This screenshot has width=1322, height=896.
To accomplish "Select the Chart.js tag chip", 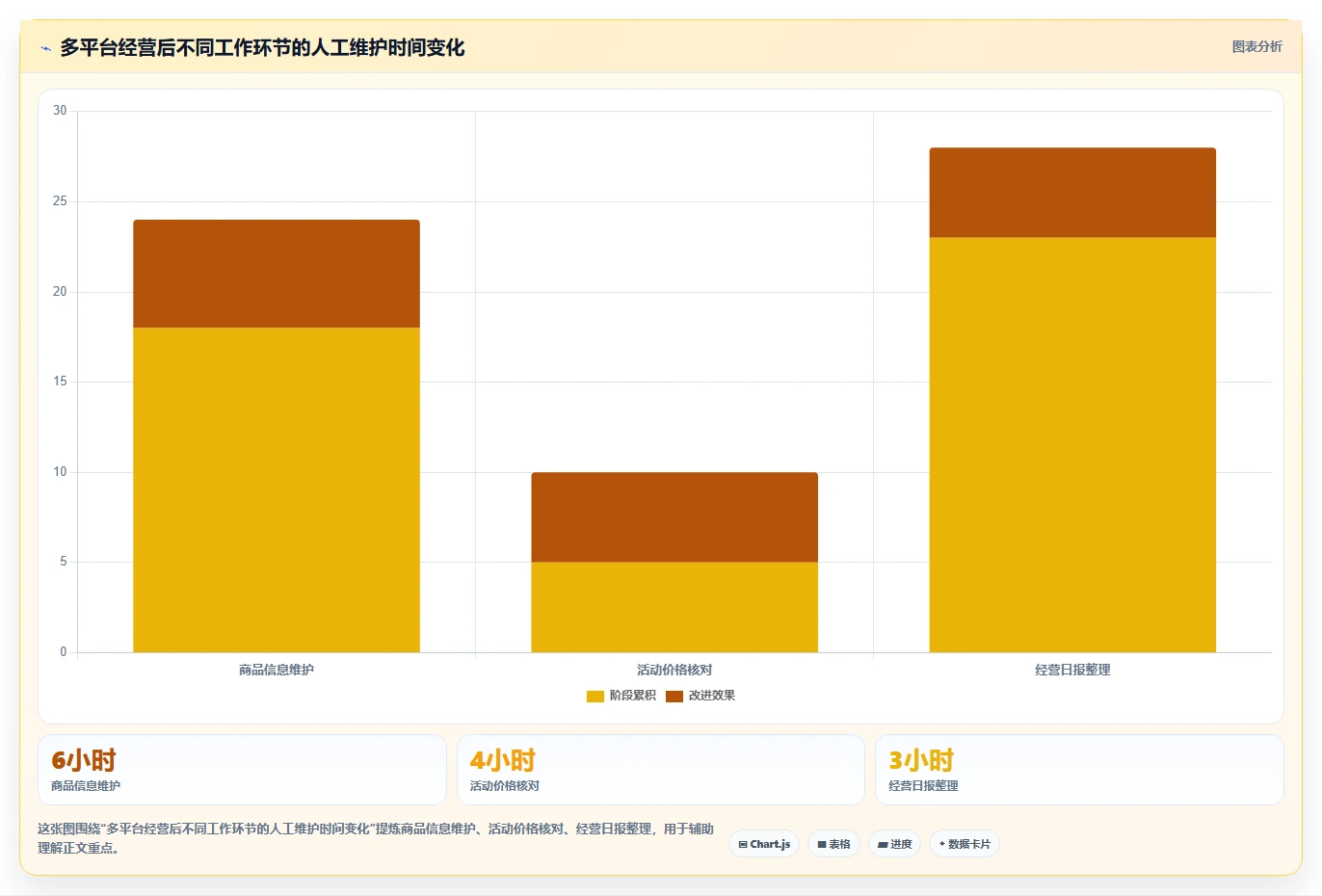I will click(764, 844).
